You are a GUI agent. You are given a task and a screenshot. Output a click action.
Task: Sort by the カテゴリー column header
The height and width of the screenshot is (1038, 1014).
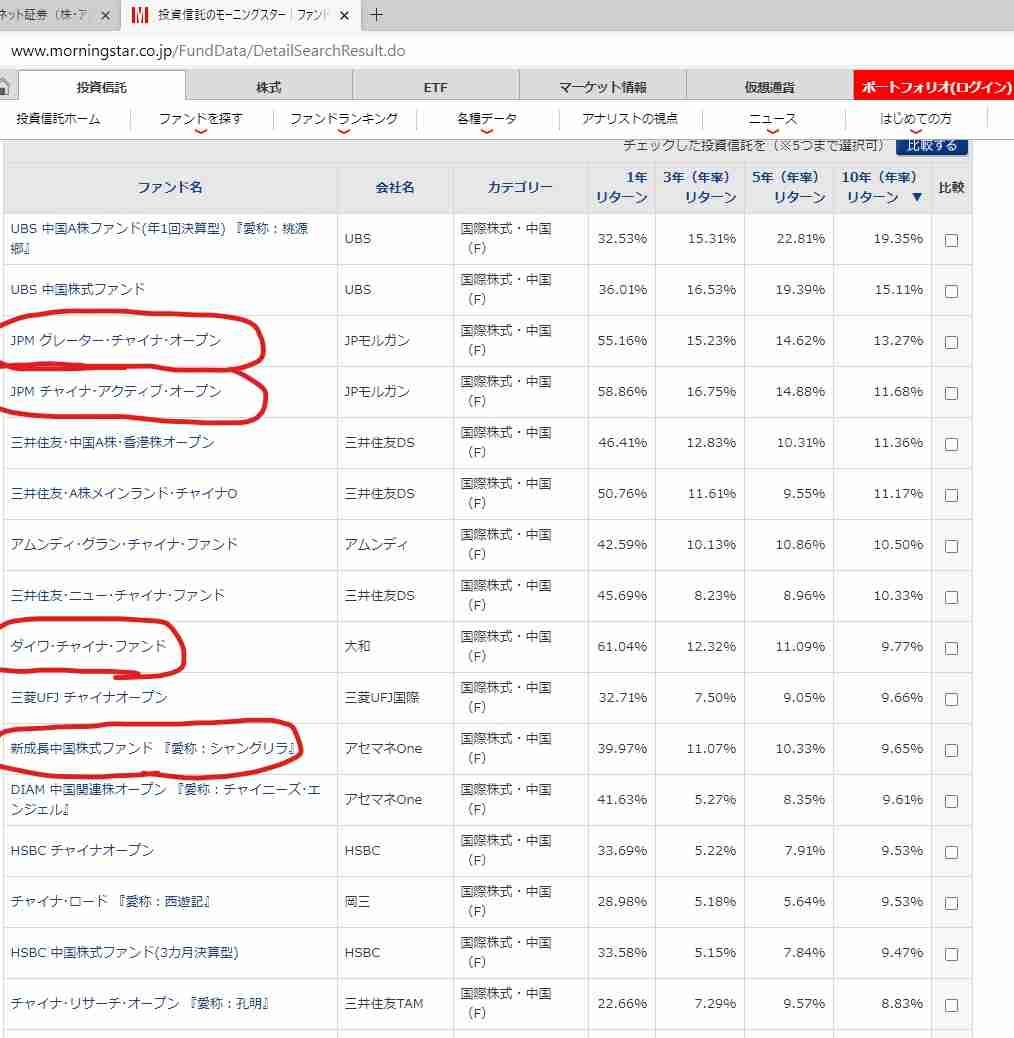(520, 187)
